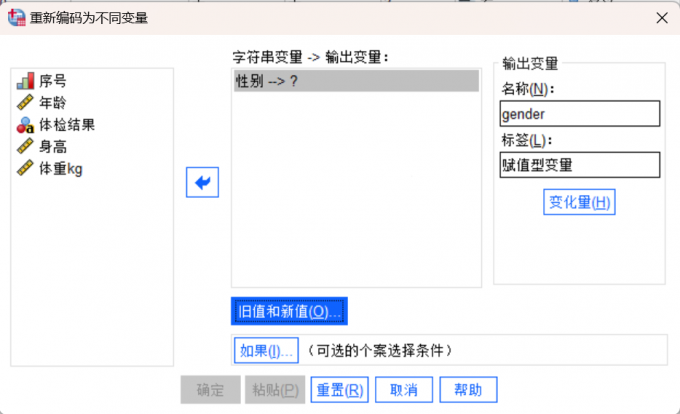Screen dimensions: 680x414
Task: Click the 帮助 button
Action: click(468, 390)
